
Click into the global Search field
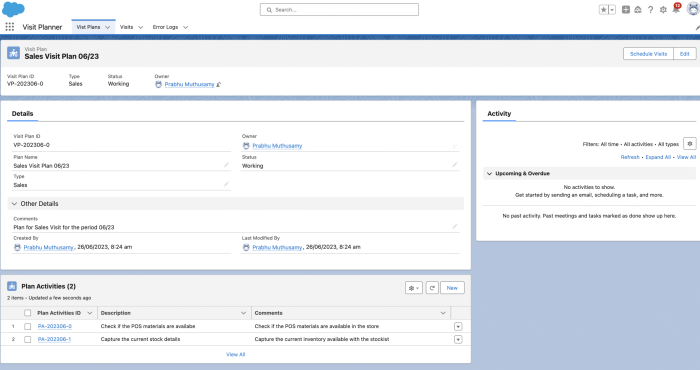point(339,9)
